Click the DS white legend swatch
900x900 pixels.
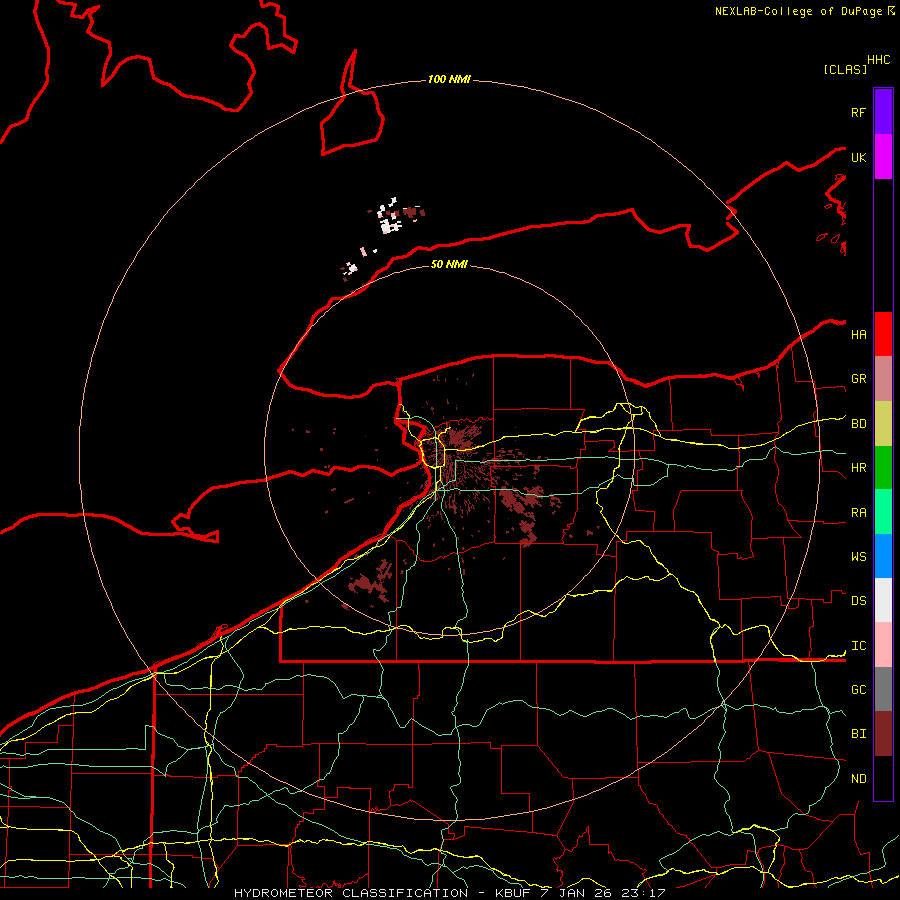[883, 600]
